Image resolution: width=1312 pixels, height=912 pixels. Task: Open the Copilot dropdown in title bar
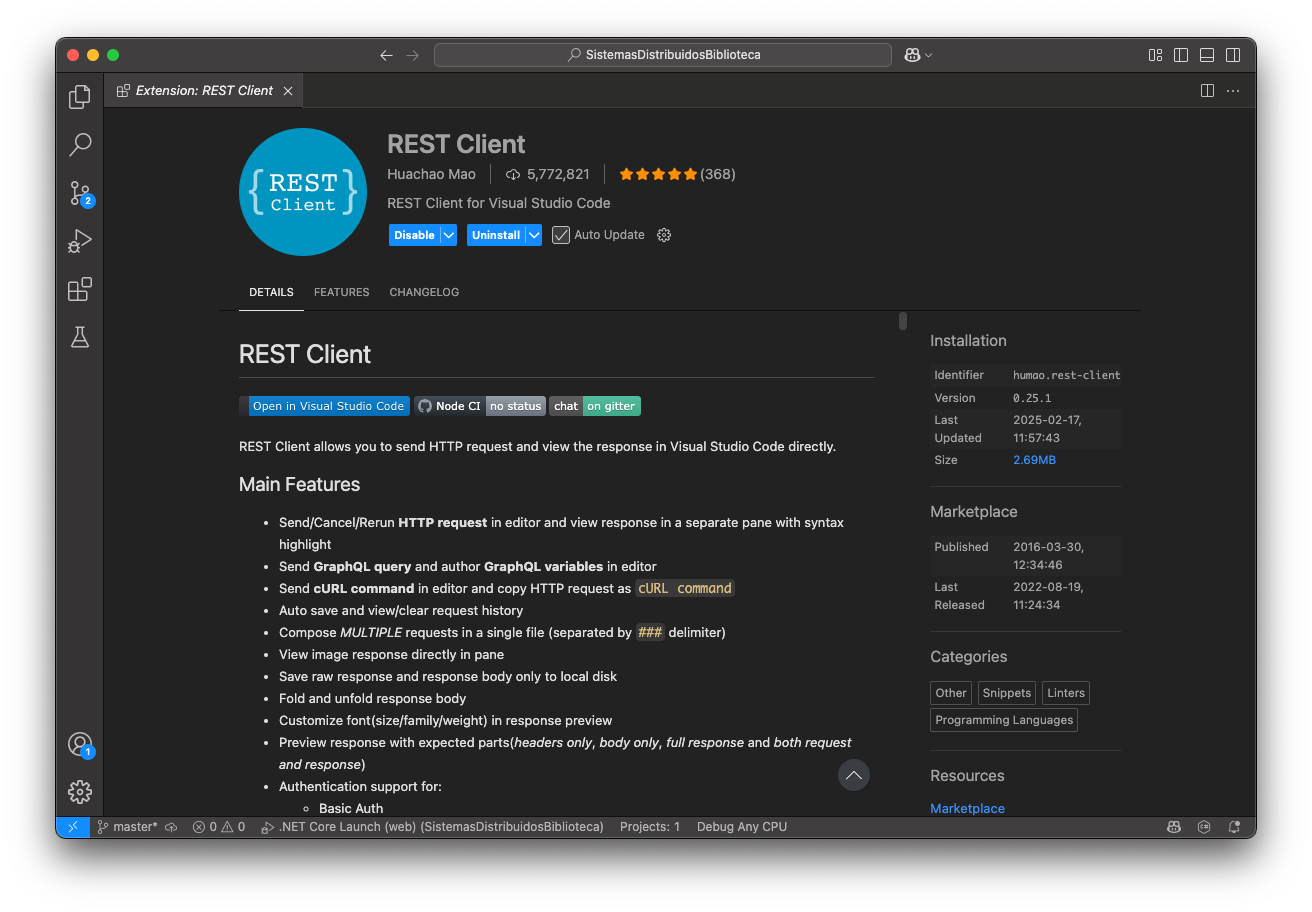[x=918, y=55]
